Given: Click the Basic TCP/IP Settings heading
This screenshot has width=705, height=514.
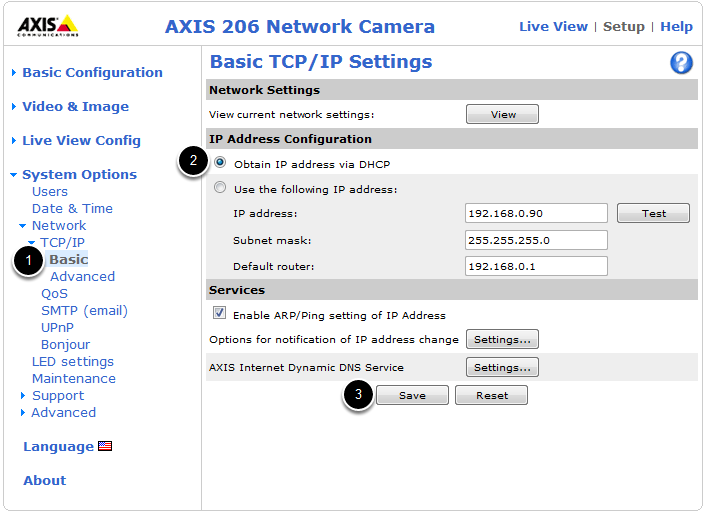Looking at the screenshot, I should click(x=321, y=62).
